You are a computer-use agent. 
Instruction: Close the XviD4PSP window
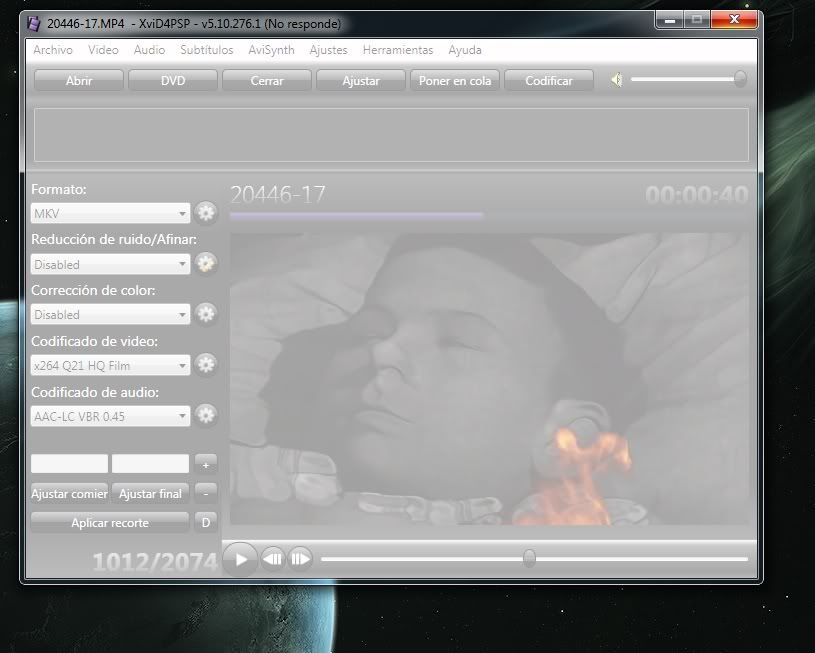tap(734, 20)
